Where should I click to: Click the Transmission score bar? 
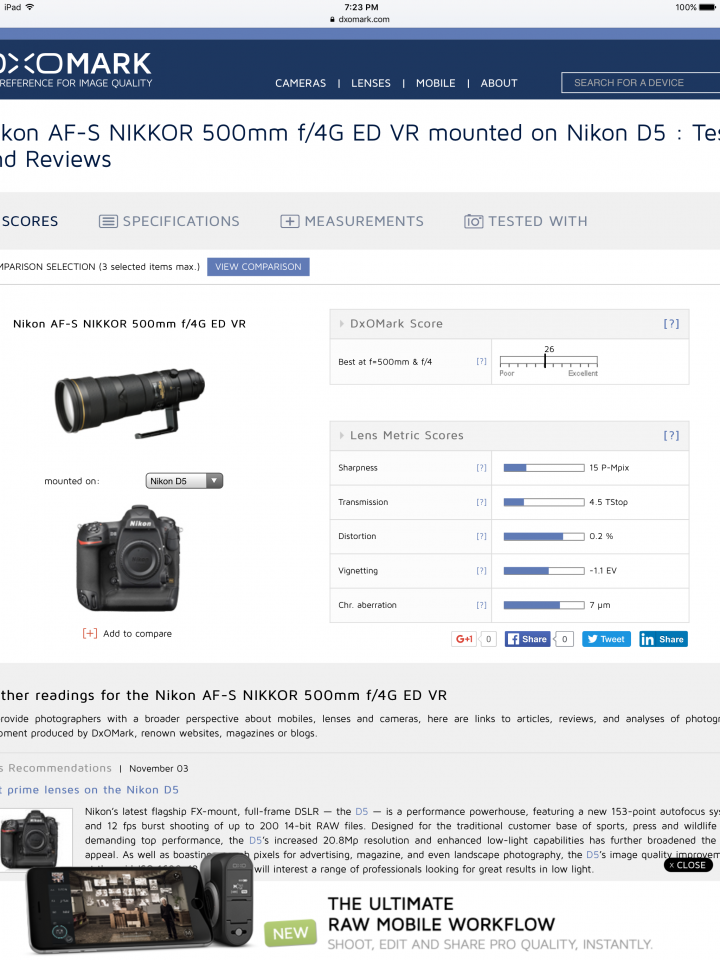point(544,502)
